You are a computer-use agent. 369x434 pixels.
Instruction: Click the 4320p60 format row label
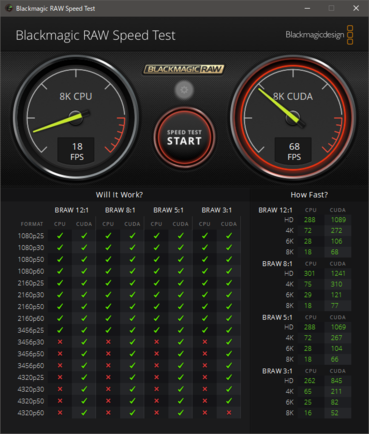pyautogui.click(x=31, y=413)
